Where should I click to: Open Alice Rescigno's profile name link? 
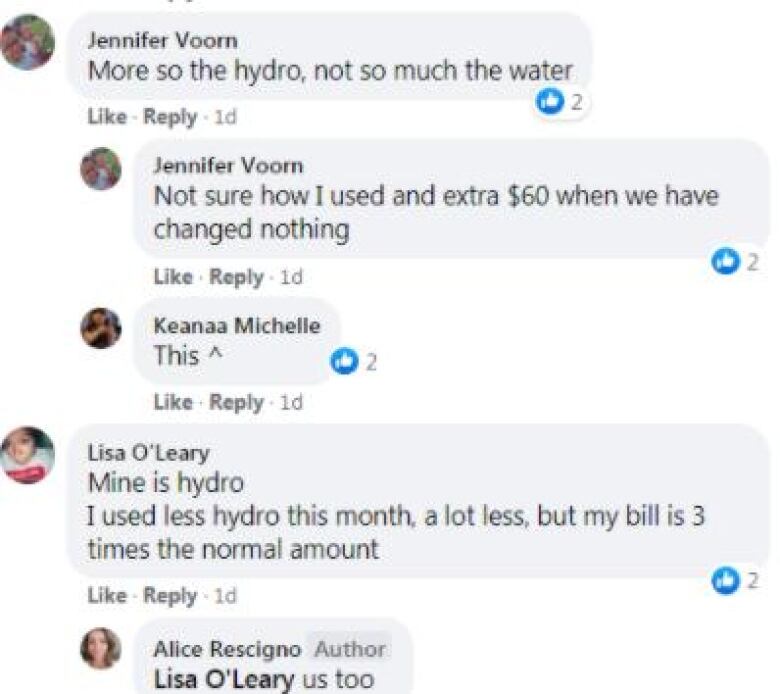pyautogui.click(x=224, y=650)
